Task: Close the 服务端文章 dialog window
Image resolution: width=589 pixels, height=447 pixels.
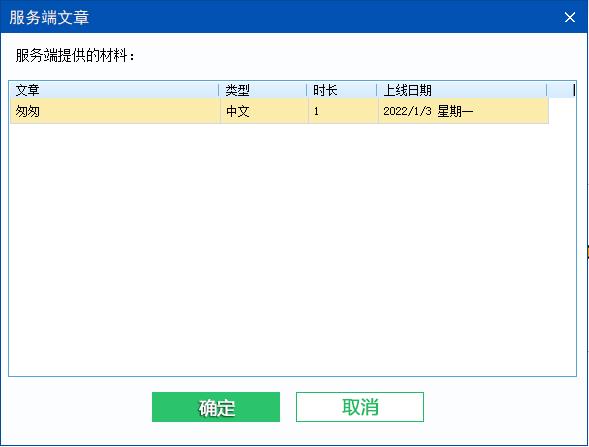Action: pos(569,17)
